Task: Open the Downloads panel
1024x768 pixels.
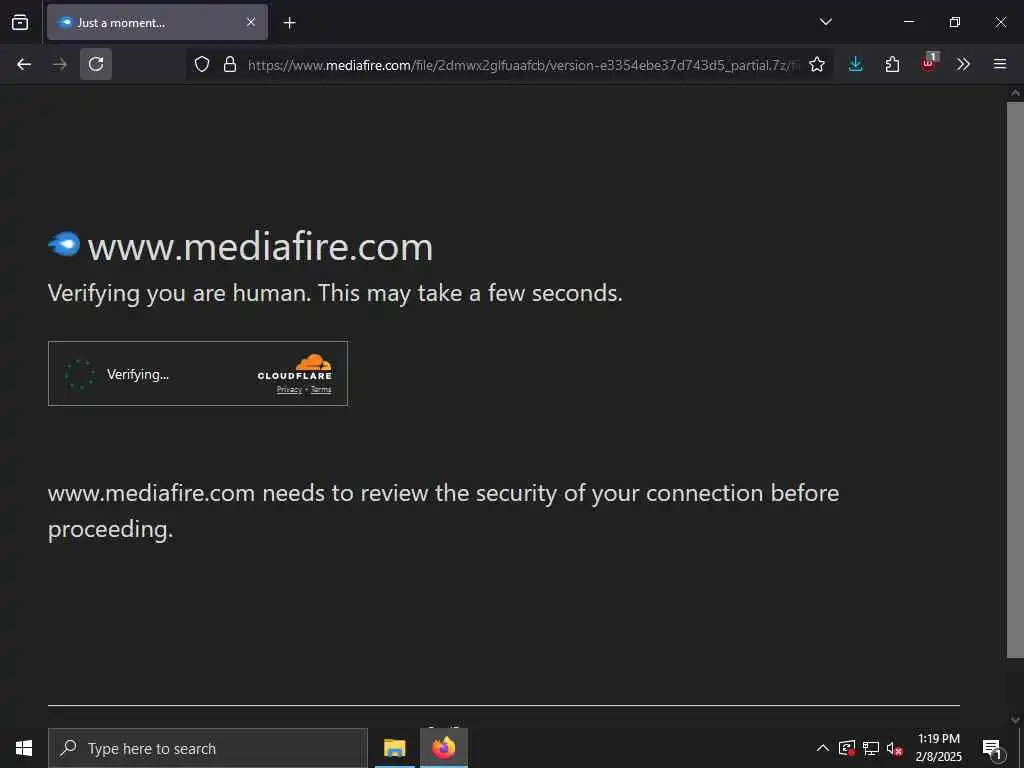Action: point(856,64)
